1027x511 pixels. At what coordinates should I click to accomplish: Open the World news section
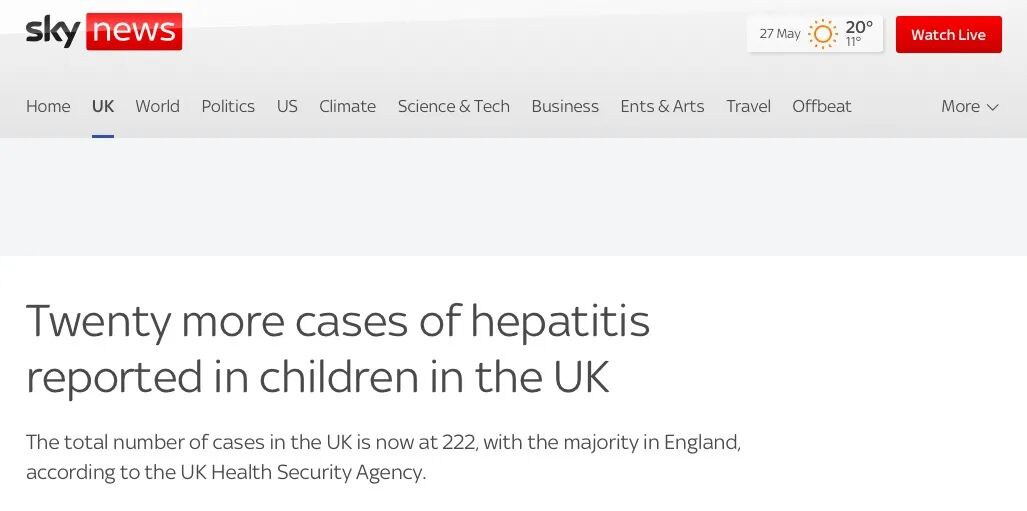157,106
